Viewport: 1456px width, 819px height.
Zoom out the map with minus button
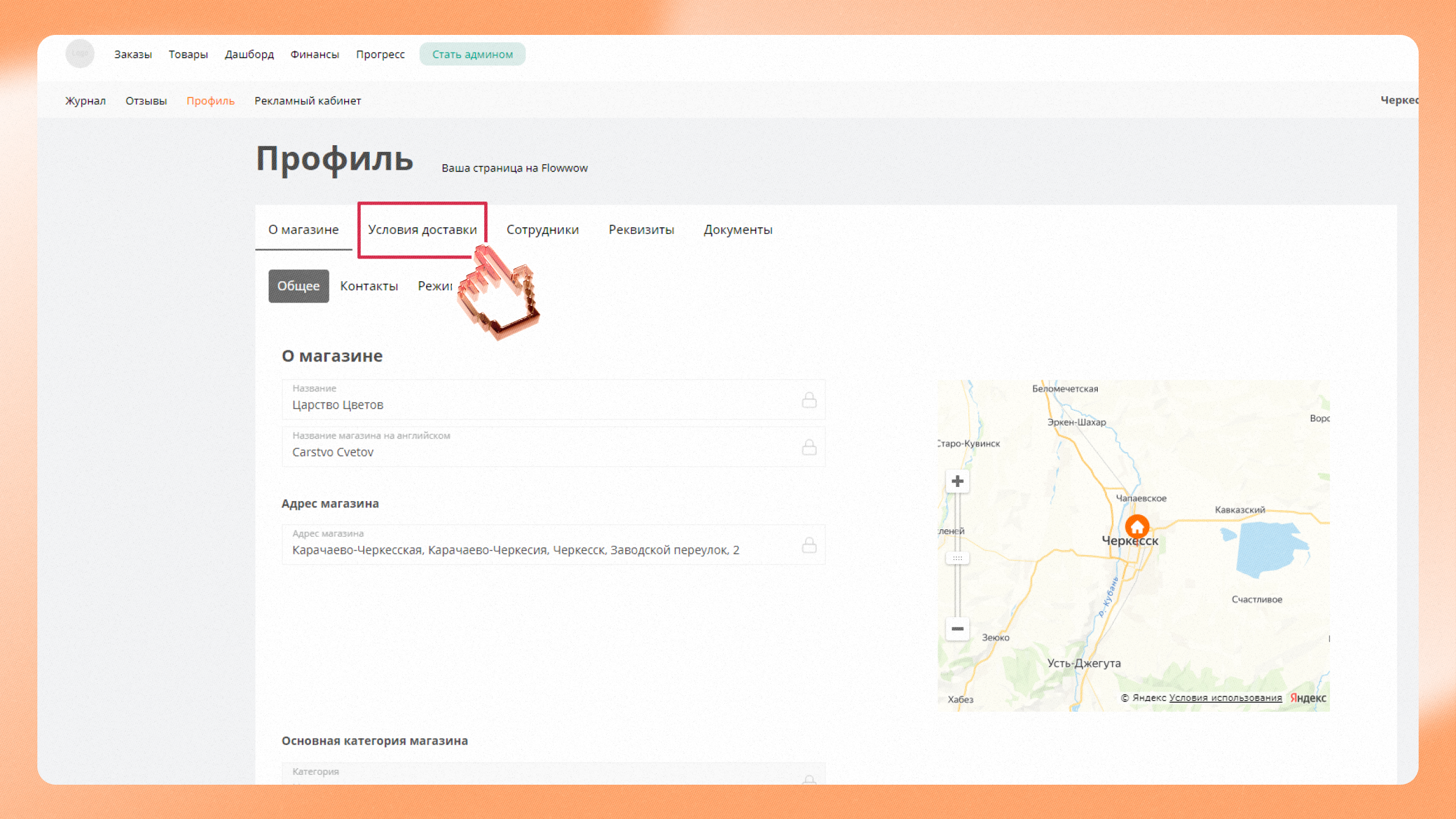(x=957, y=629)
